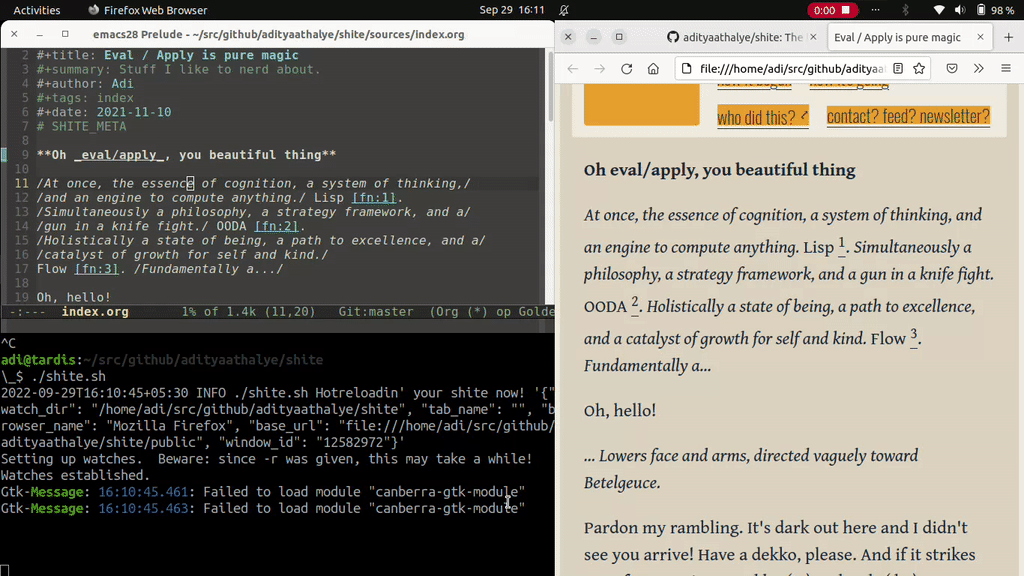The width and height of the screenshot is (1024, 576).
Task: Click the file page icon in address bar
Action: (x=686, y=69)
